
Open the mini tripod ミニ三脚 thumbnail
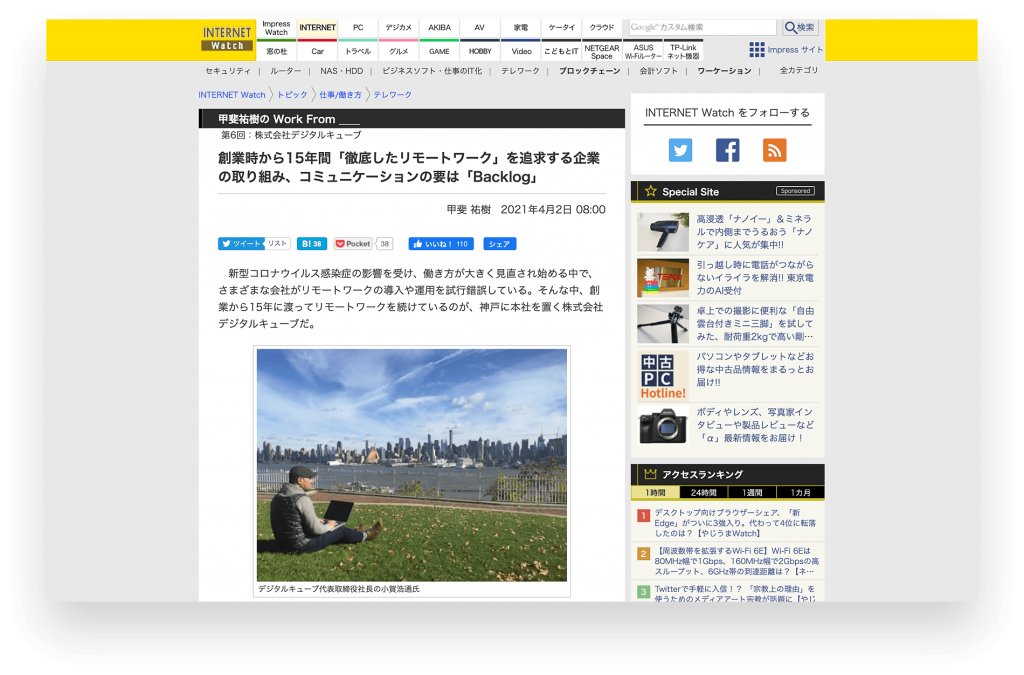click(663, 323)
